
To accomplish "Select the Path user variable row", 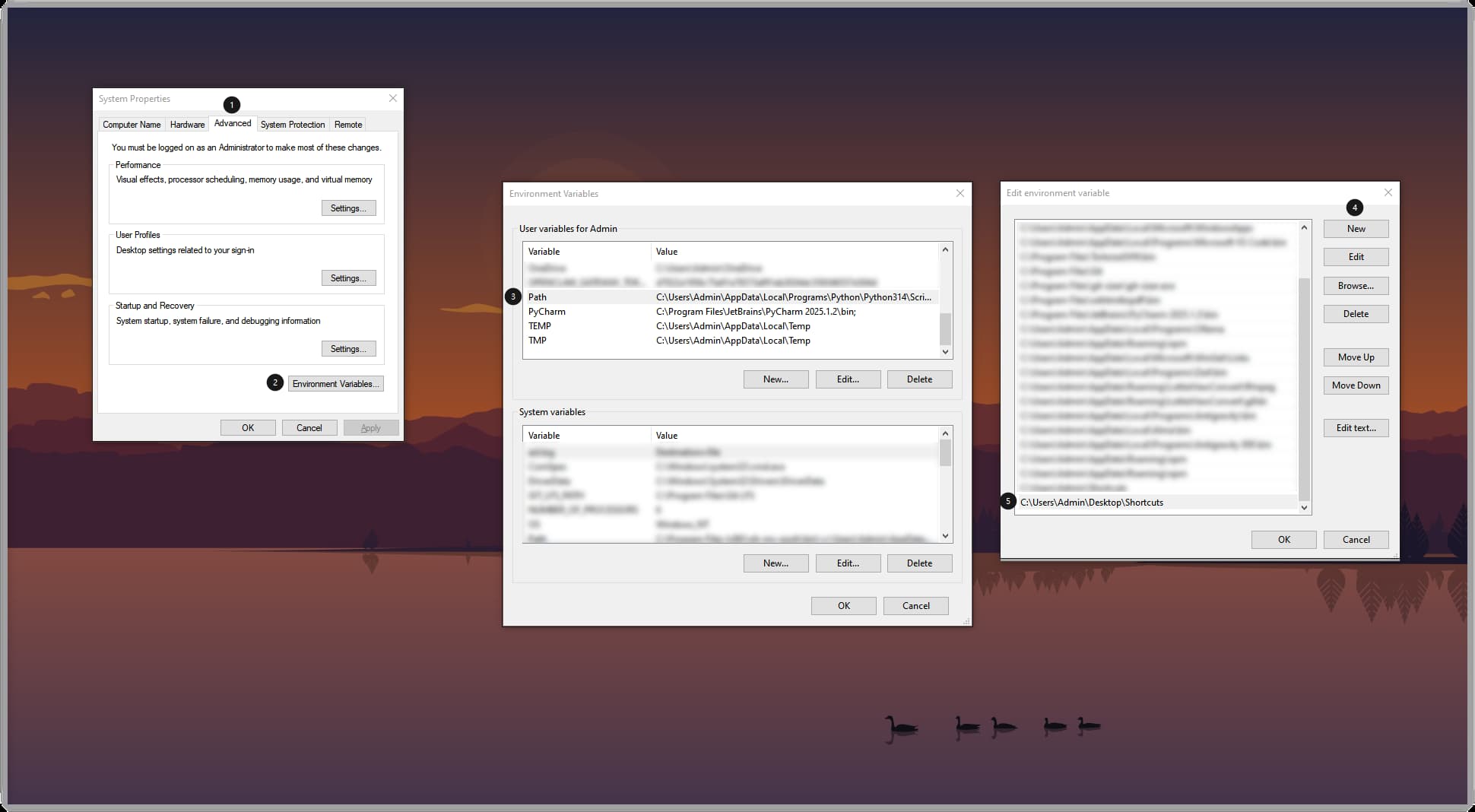I will click(731, 297).
